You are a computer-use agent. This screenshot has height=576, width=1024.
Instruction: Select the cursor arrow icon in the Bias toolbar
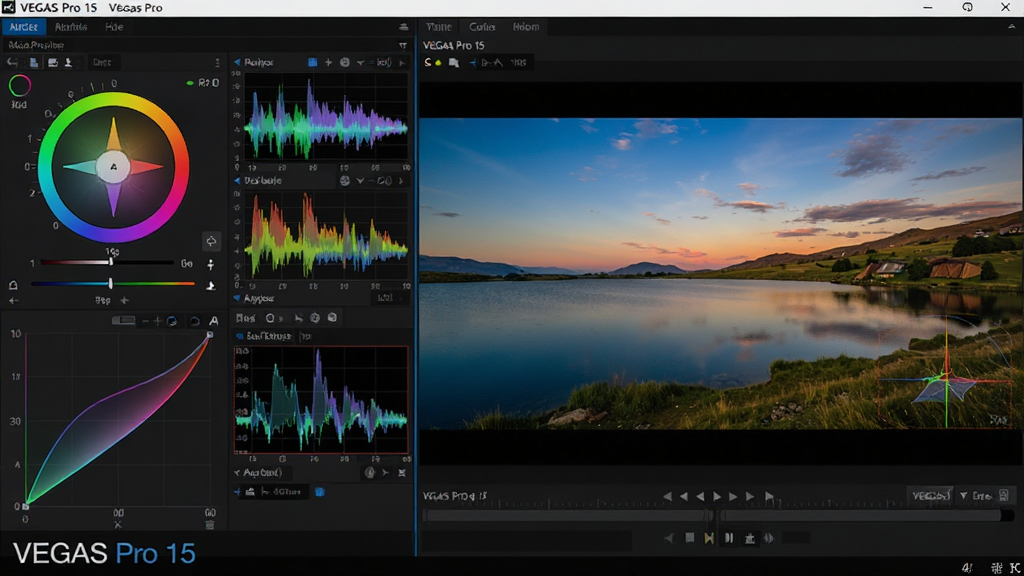[298, 318]
